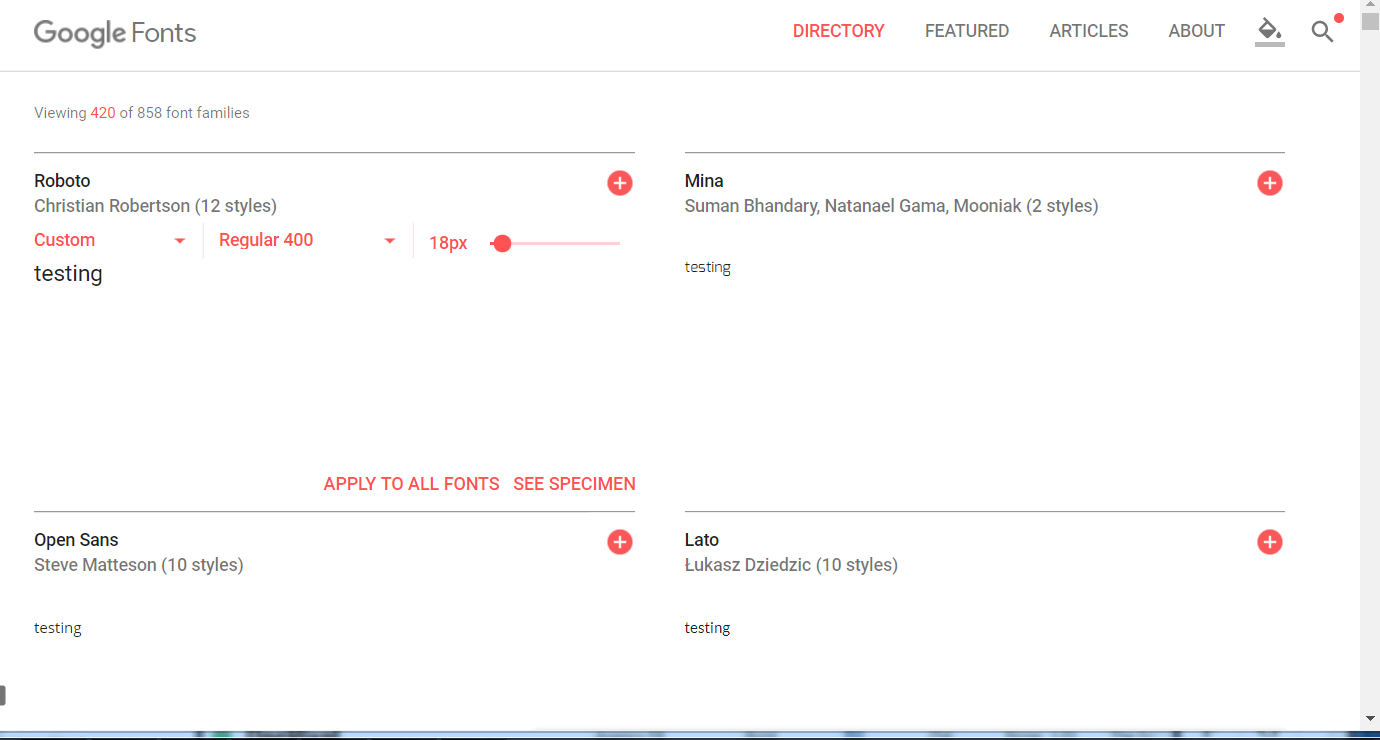The height and width of the screenshot is (740, 1380).
Task: Click the Google Fonts logo
Action: tap(115, 33)
